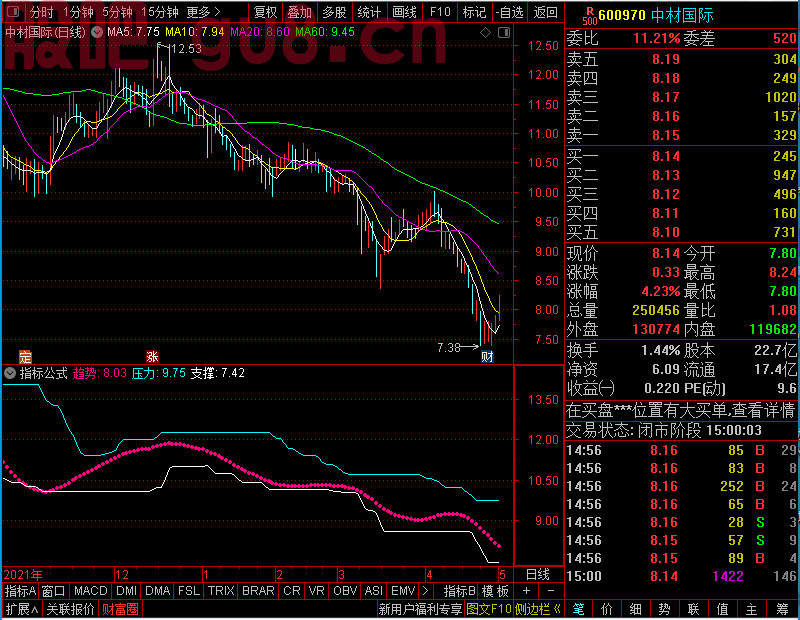Toggle the side panel icon above the chart

point(504,33)
